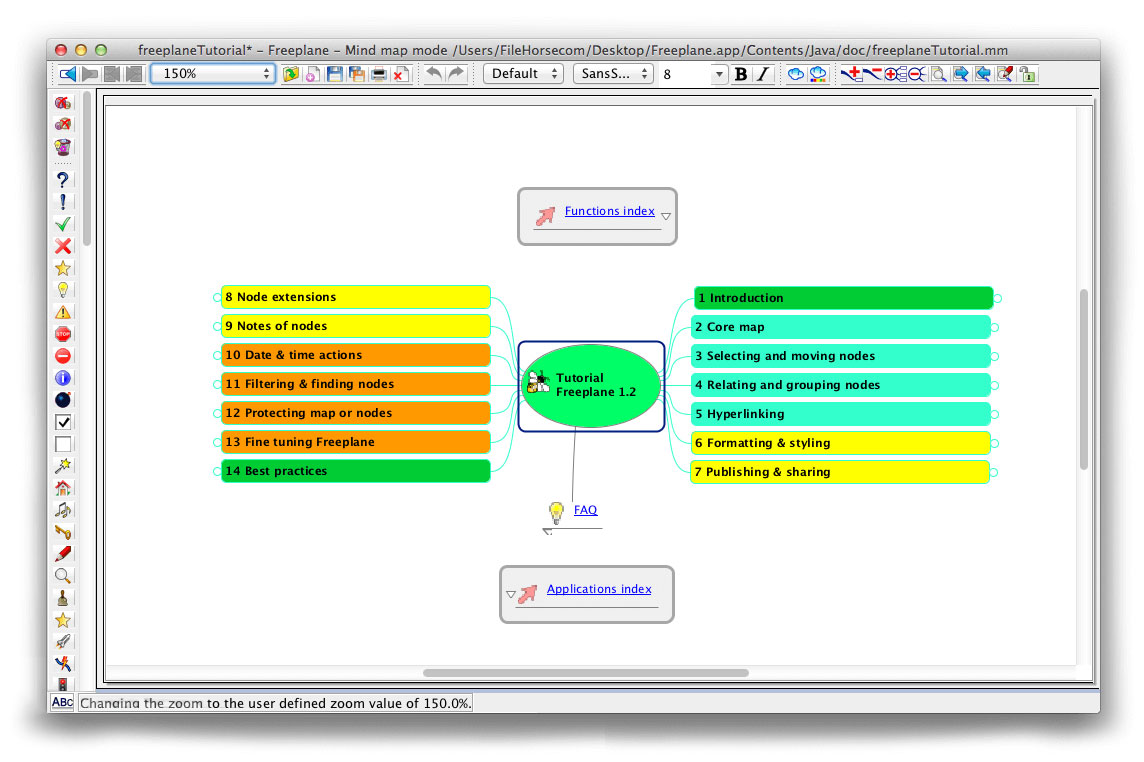Click the find magnifier icon in toolbar
The width and height of the screenshot is (1144, 762).
939,74
